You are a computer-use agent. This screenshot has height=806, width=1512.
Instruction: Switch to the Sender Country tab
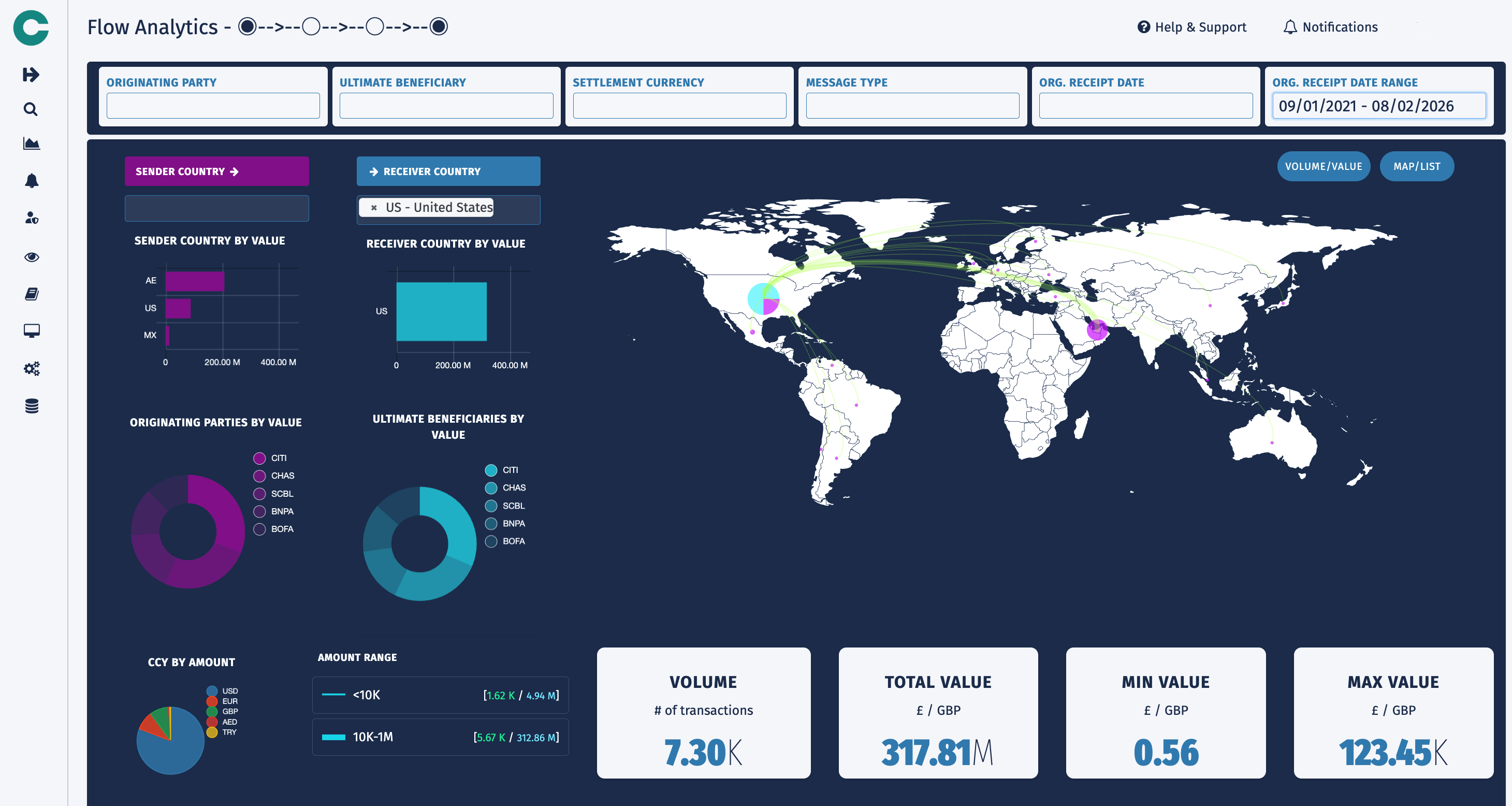click(216, 171)
